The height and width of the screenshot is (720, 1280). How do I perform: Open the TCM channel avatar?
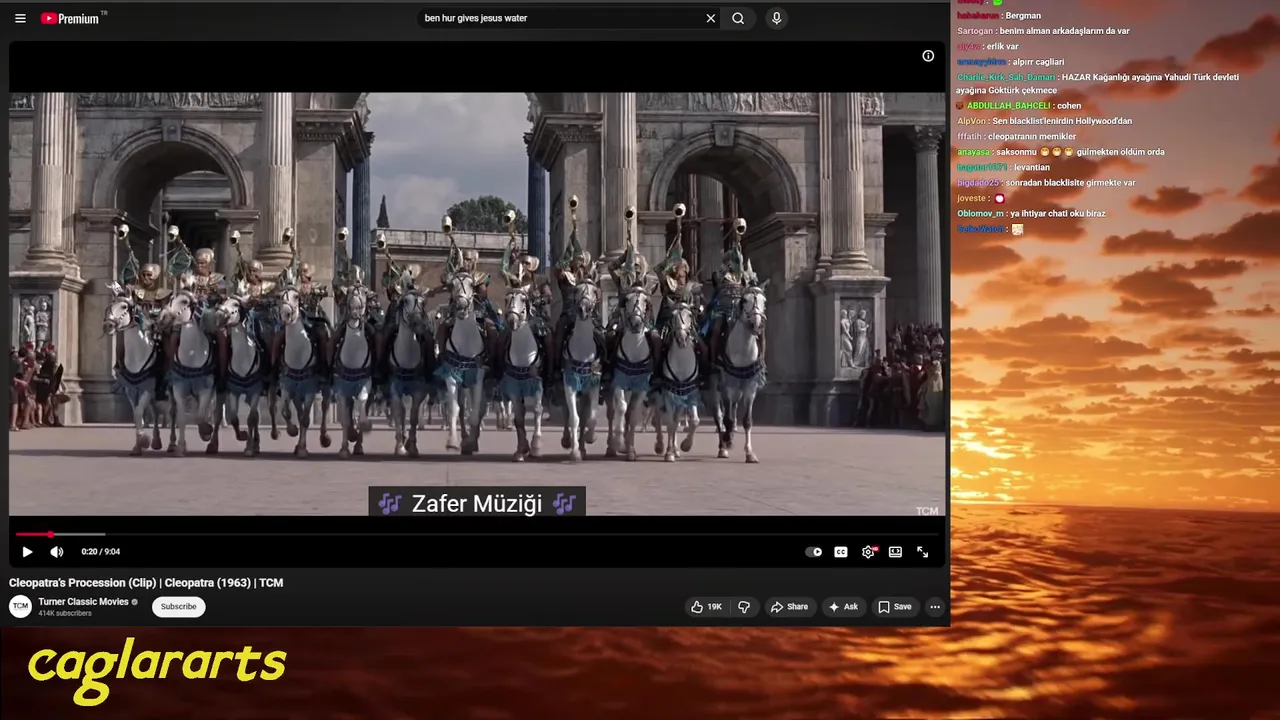tap(20, 606)
